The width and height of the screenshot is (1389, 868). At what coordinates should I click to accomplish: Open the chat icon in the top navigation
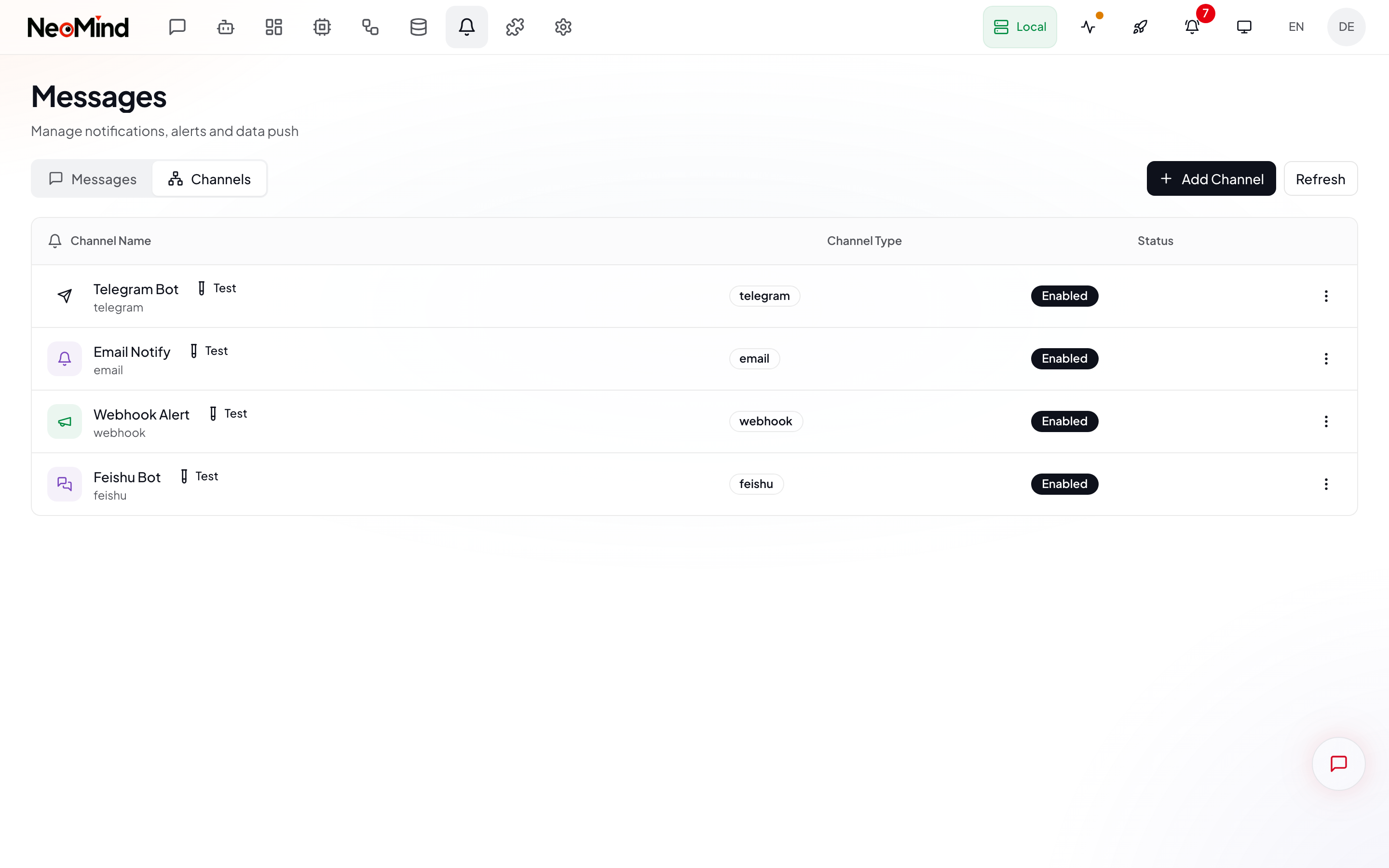[x=177, y=27]
